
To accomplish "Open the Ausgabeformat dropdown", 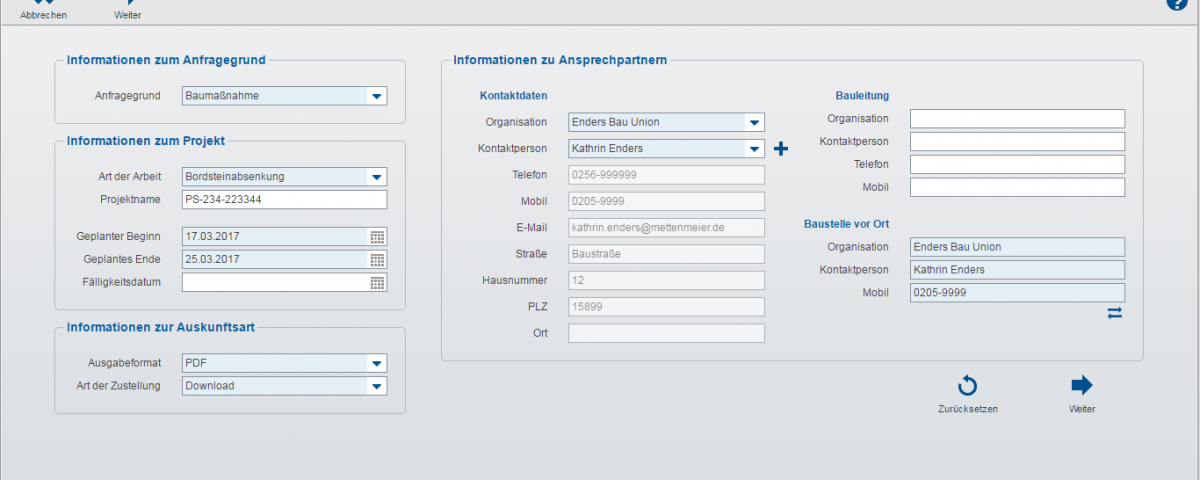I will pyautogui.click(x=376, y=364).
